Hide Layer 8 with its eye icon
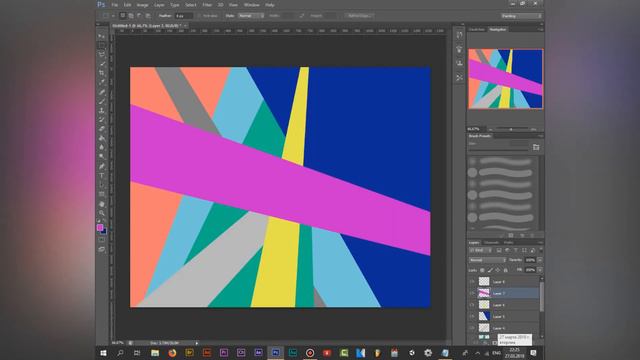 tap(472, 282)
